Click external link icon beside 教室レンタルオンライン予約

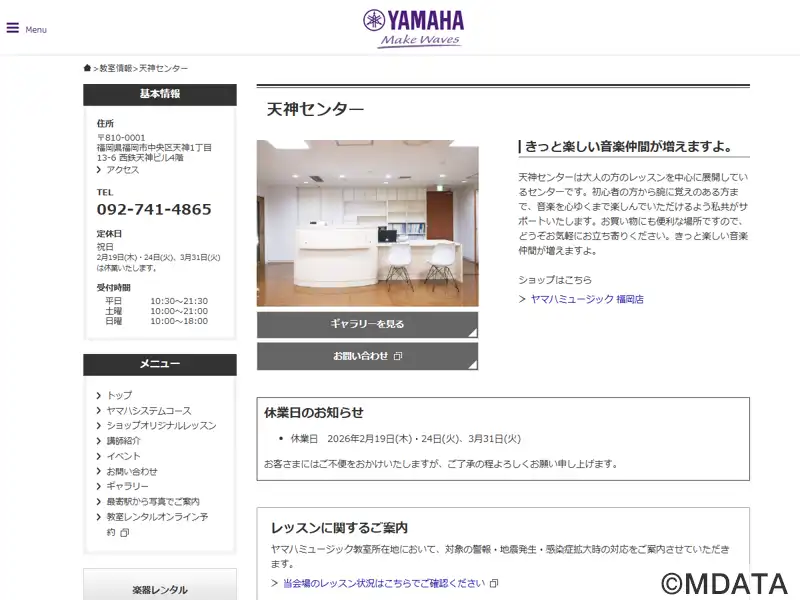point(124,533)
